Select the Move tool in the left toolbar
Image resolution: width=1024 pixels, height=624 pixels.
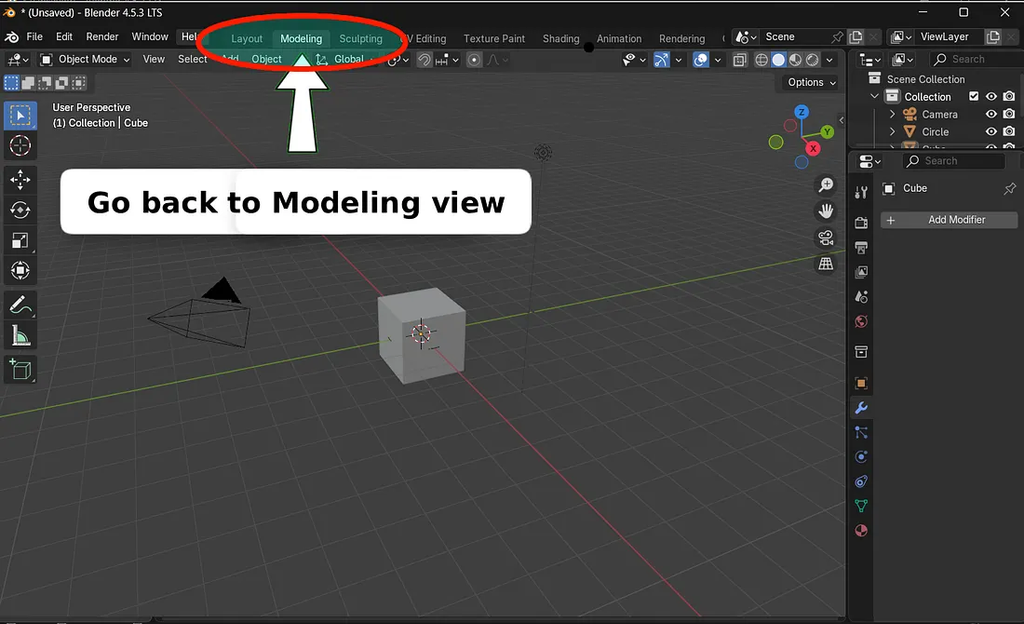(20, 180)
